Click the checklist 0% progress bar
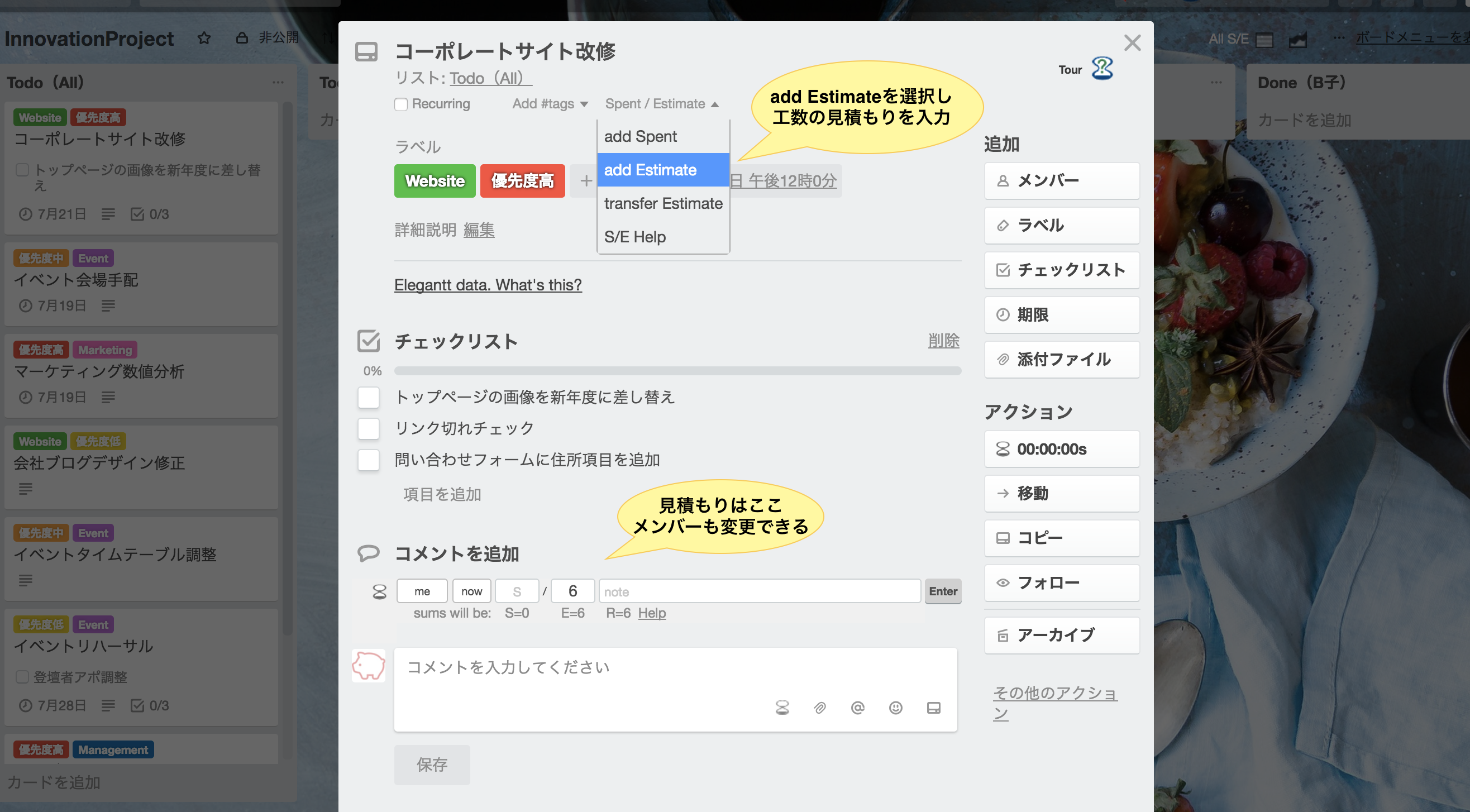This screenshot has width=1470, height=812. tap(677, 371)
